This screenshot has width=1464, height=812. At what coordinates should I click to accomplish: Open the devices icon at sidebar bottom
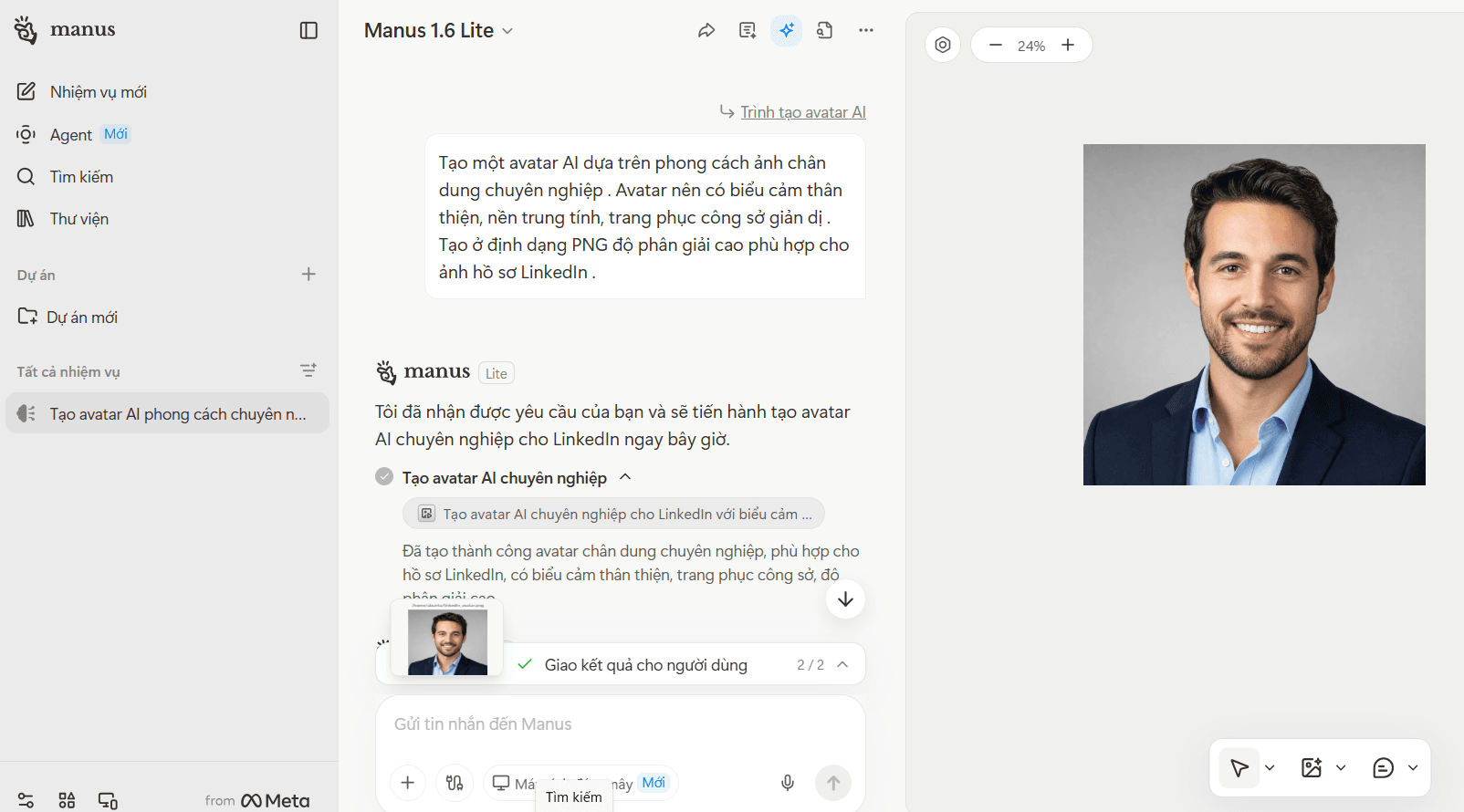pyautogui.click(x=108, y=800)
